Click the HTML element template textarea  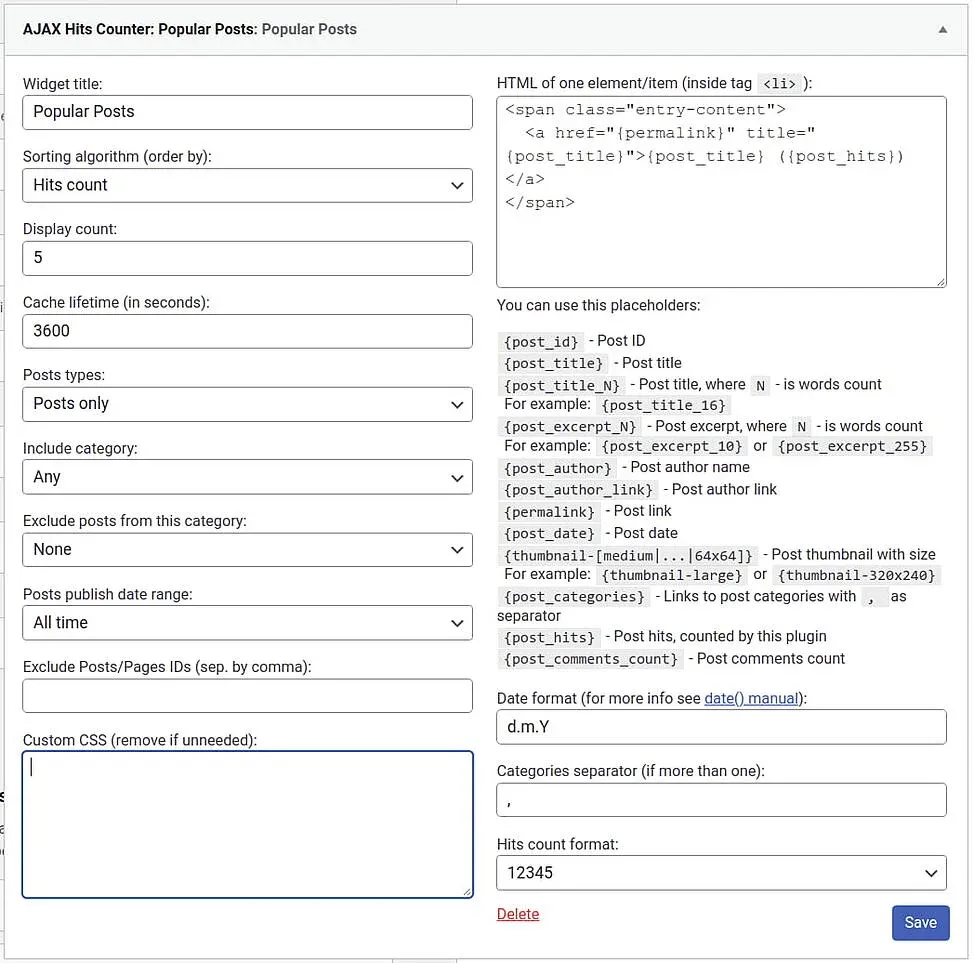720,190
